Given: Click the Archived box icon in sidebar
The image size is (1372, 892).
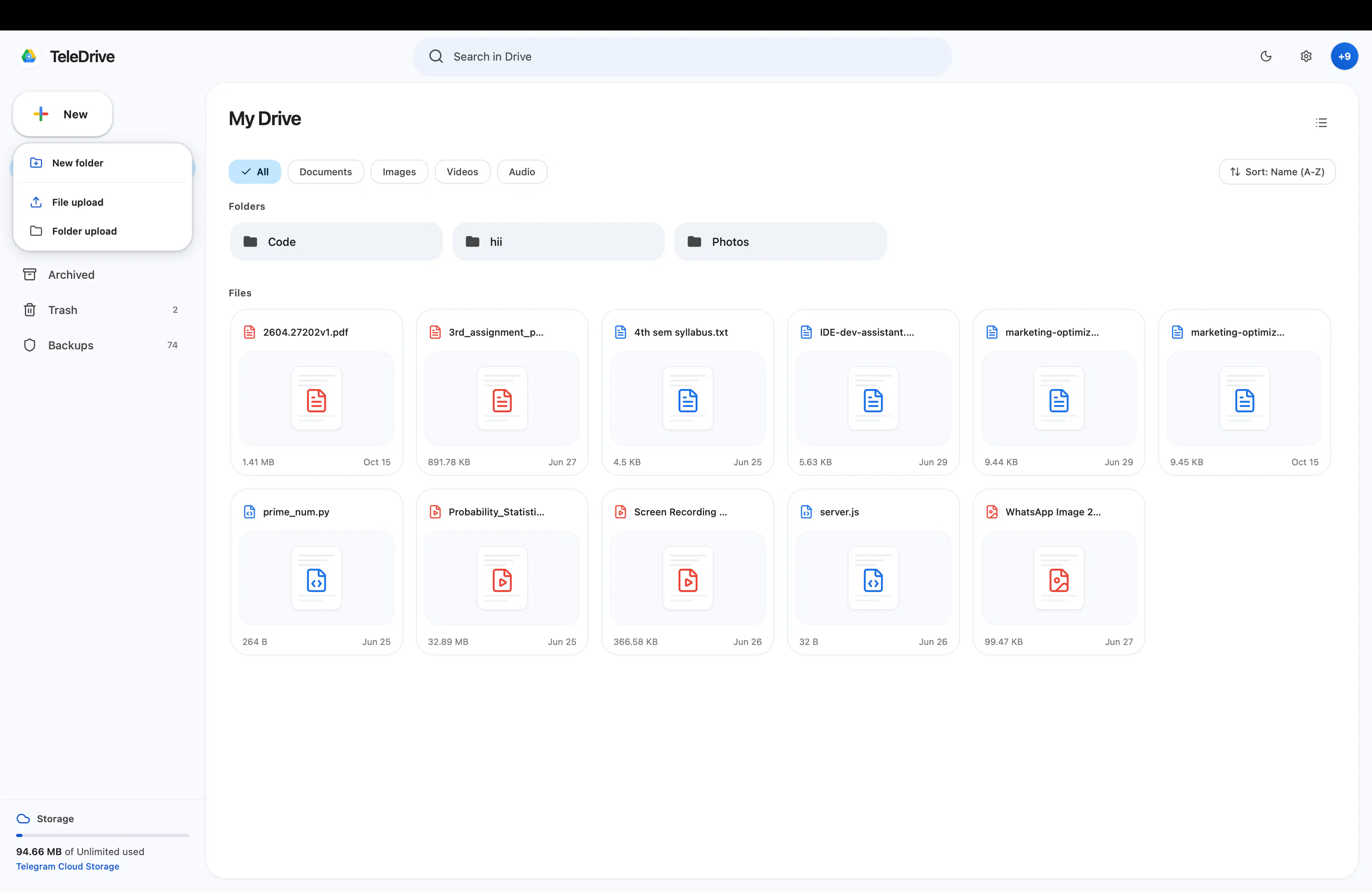Looking at the screenshot, I should pos(29,275).
